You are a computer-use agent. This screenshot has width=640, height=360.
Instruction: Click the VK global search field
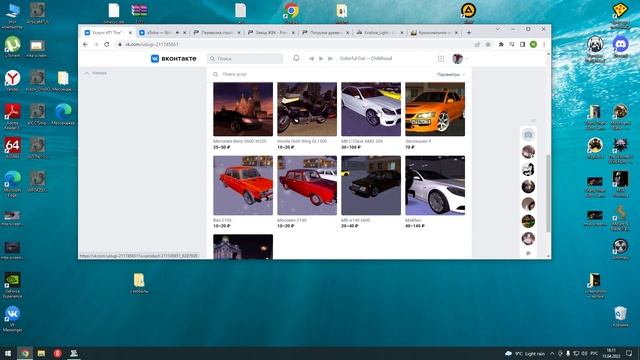[245, 59]
